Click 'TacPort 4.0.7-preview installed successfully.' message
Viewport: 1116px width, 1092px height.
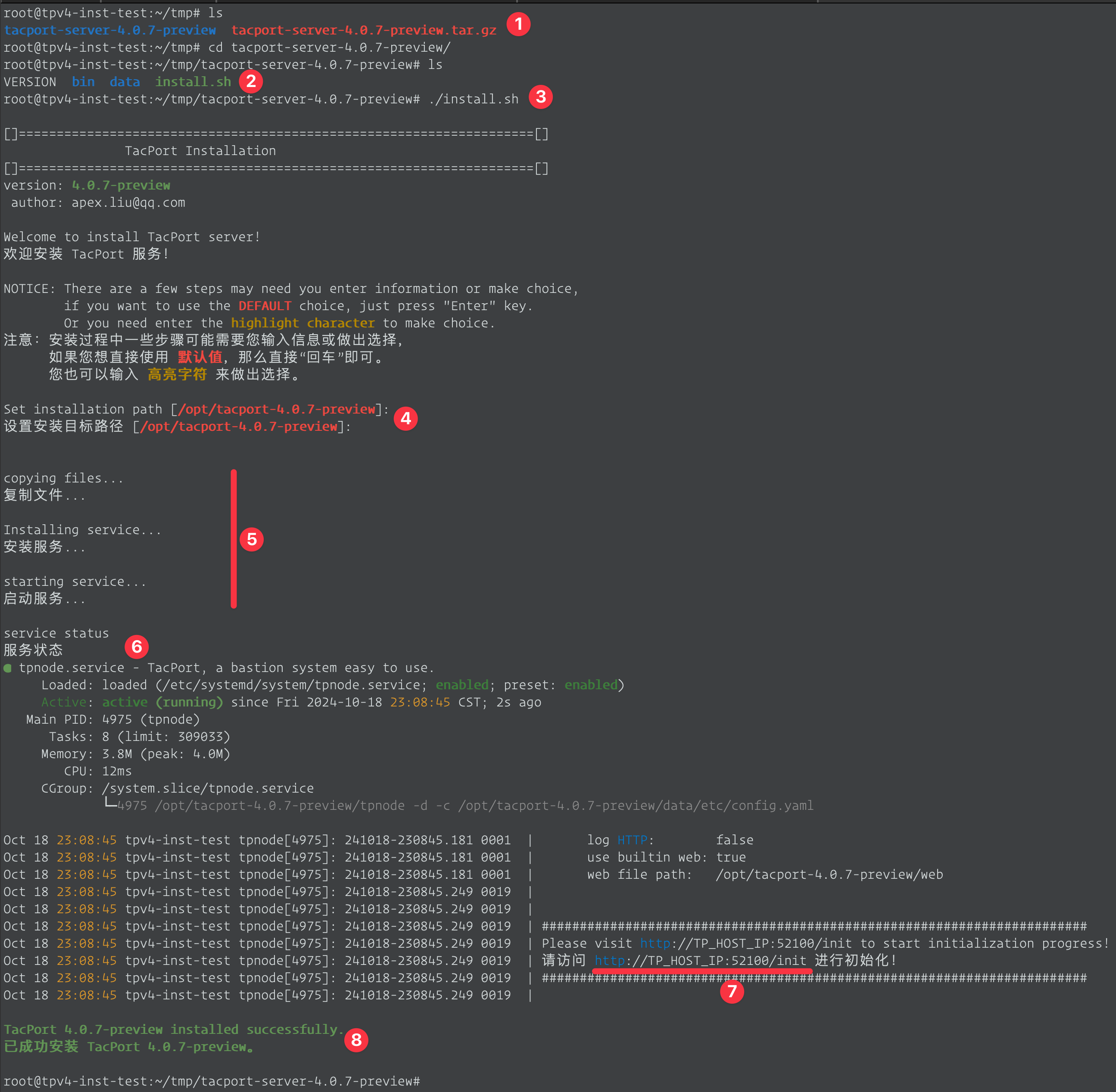(174, 1029)
